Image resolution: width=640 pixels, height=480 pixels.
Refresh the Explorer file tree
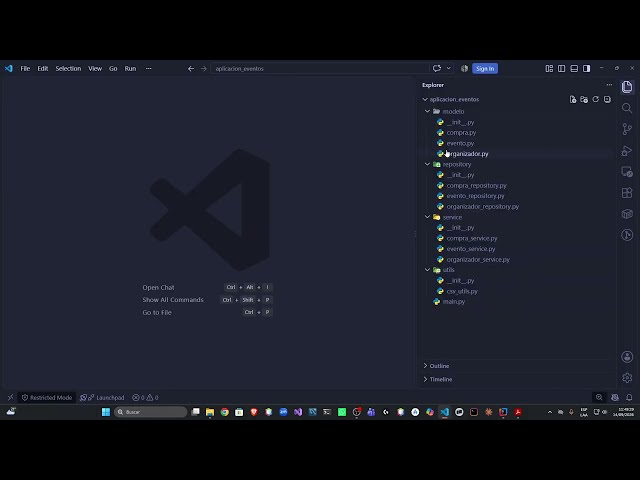596,99
